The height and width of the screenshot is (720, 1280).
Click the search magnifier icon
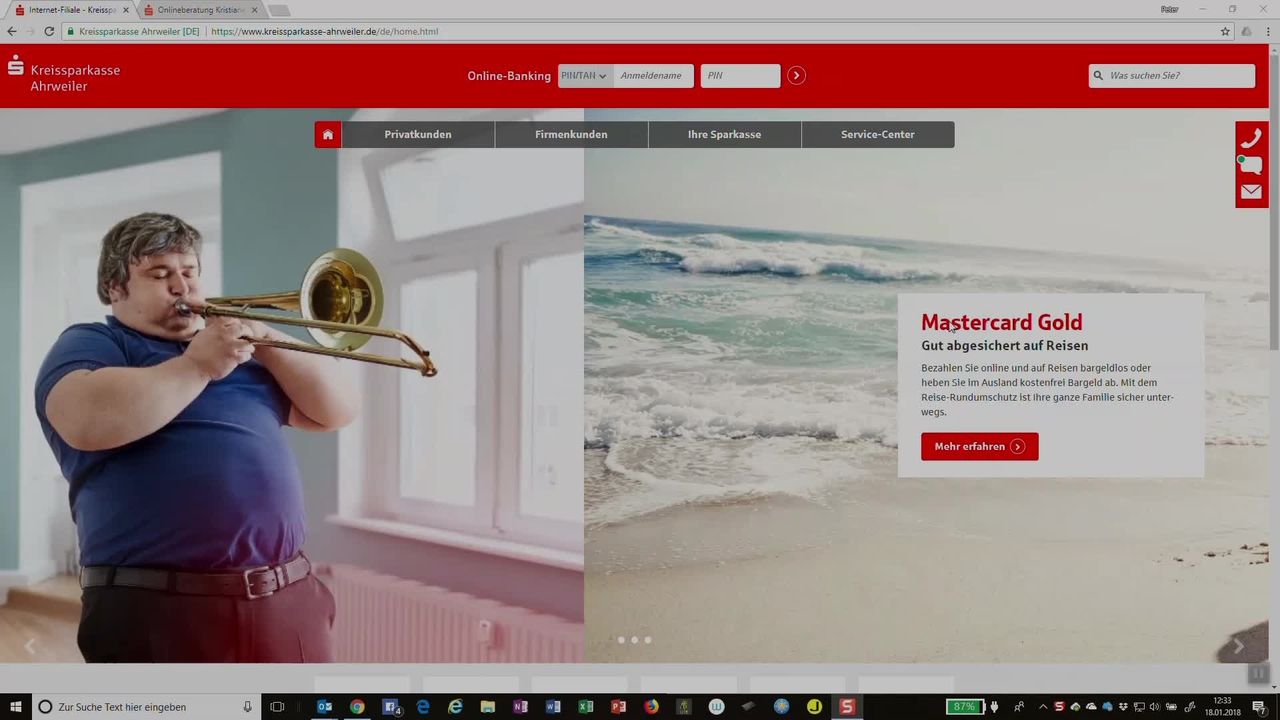tap(1099, 75)
